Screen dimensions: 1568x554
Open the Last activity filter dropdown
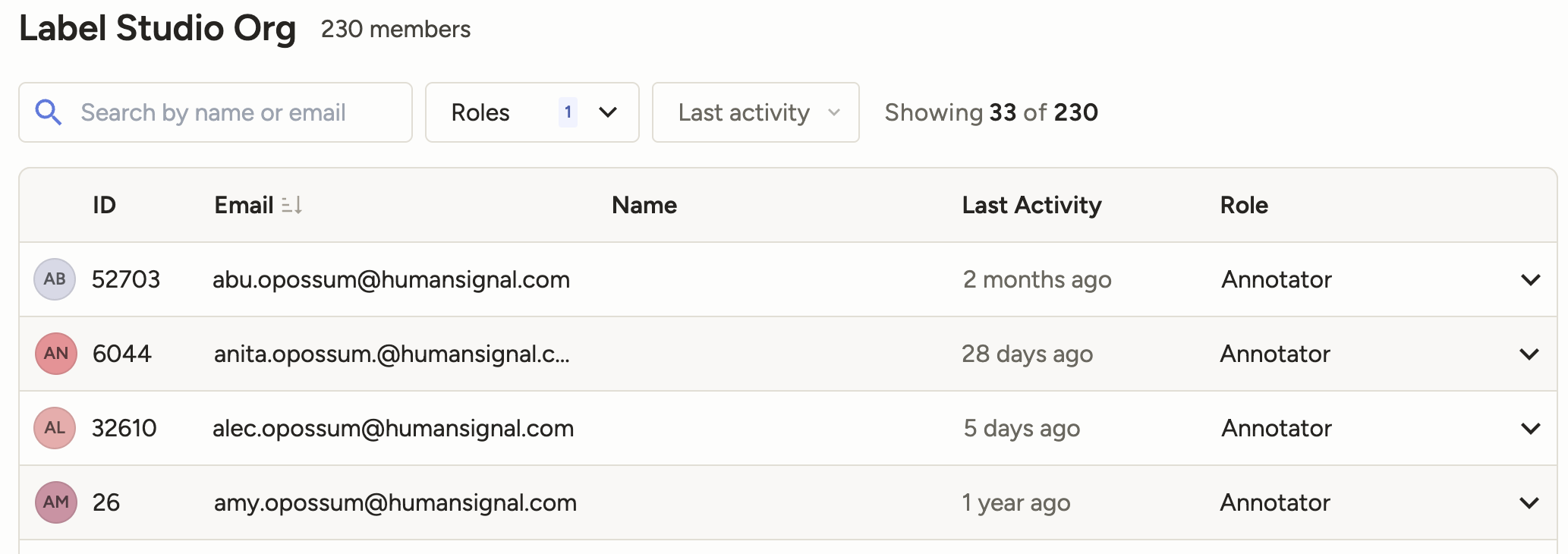click(755, 112)
